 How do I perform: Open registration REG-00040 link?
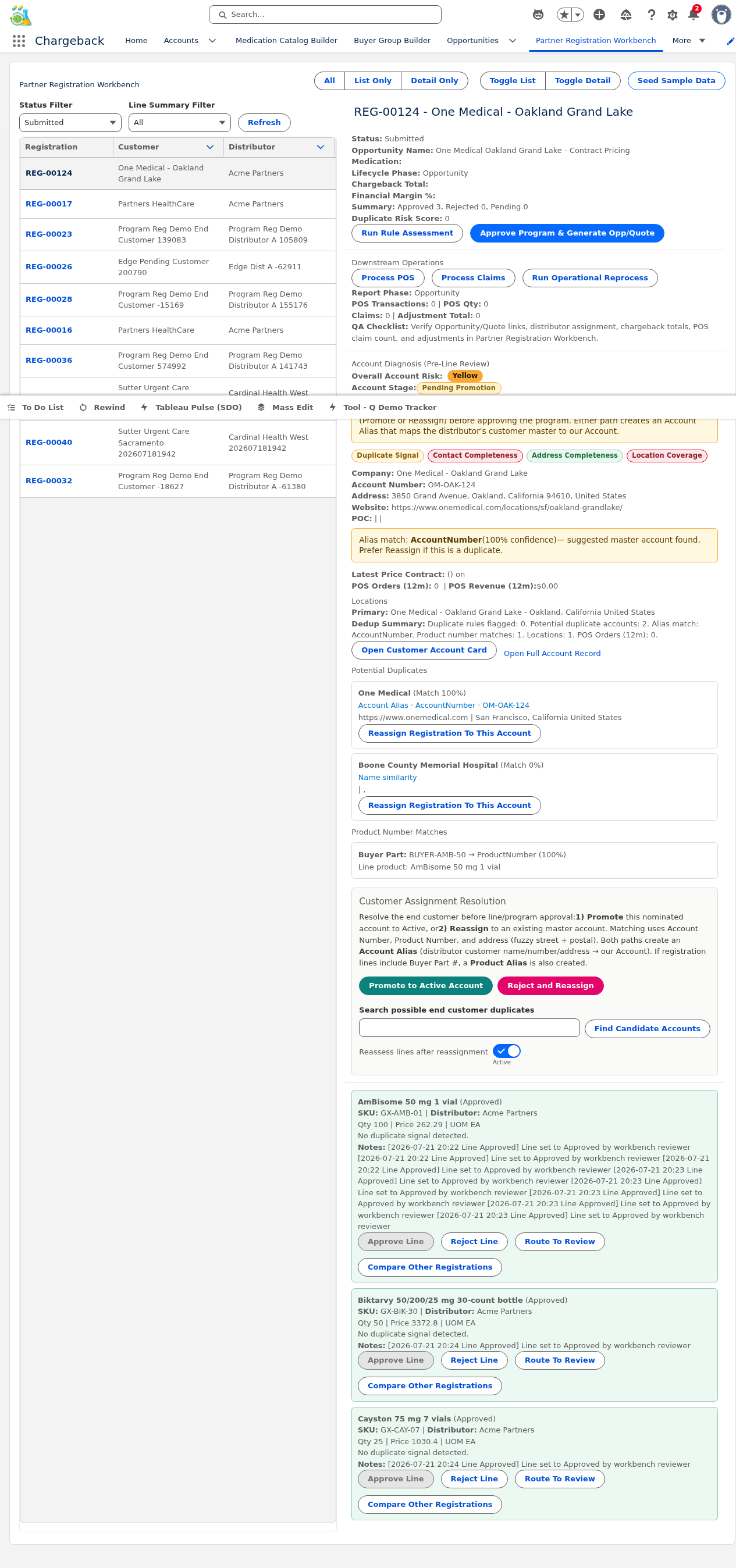tap(49, 443)
